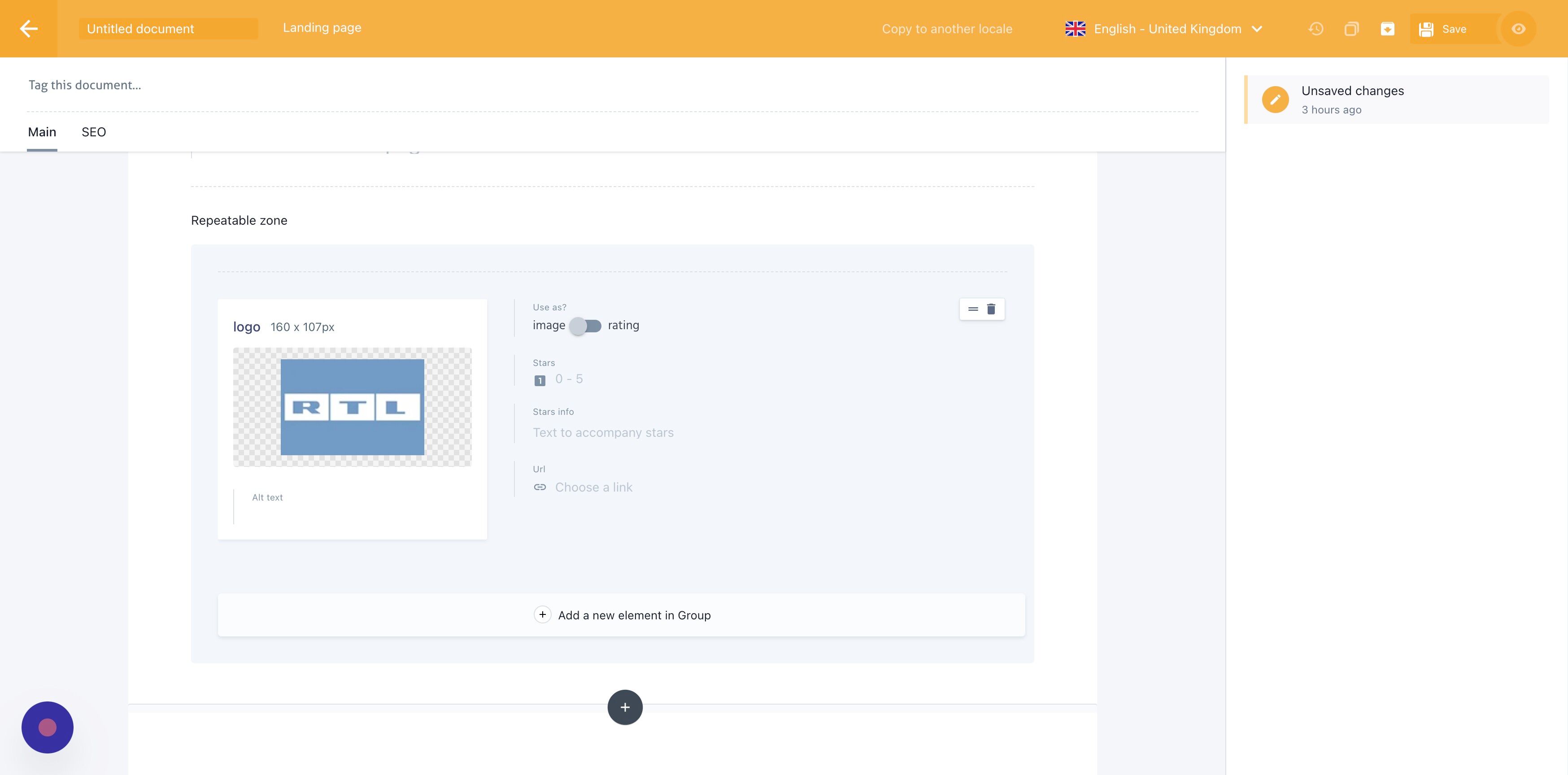Click the RTL logo image thumbnail
Screen dimensions: 1568x775
click(x=352, y=407)
